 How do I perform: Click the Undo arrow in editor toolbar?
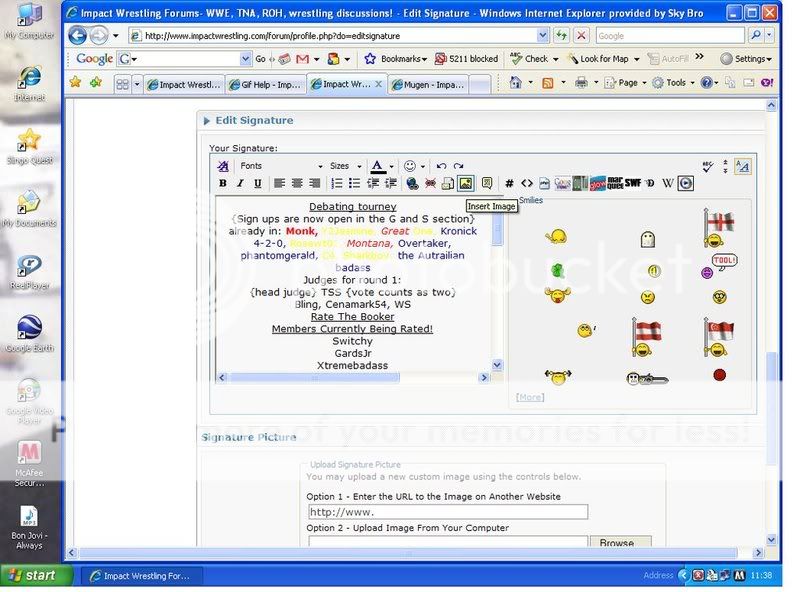[x=441, y=166]
